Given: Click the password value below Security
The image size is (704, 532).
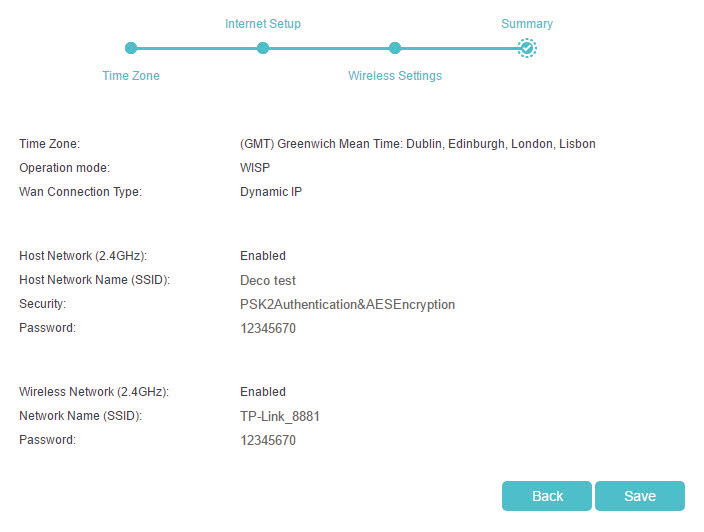Looking at the screenshot, I should coord(268,329).
